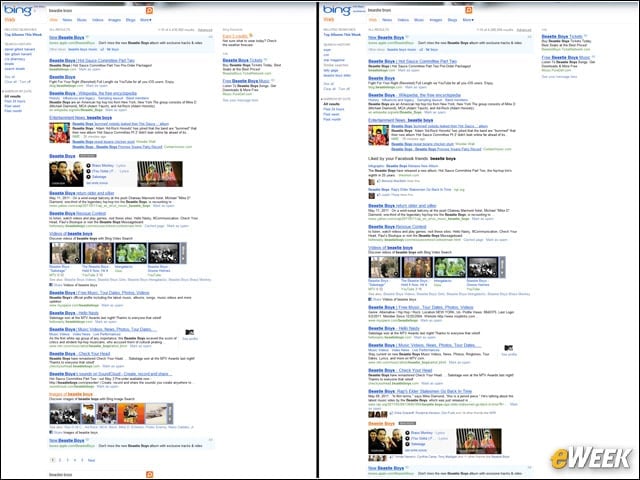Screen dimensions: 640x480
Task: Click Facebook share icon under images, left page
Action: [51, 432]
